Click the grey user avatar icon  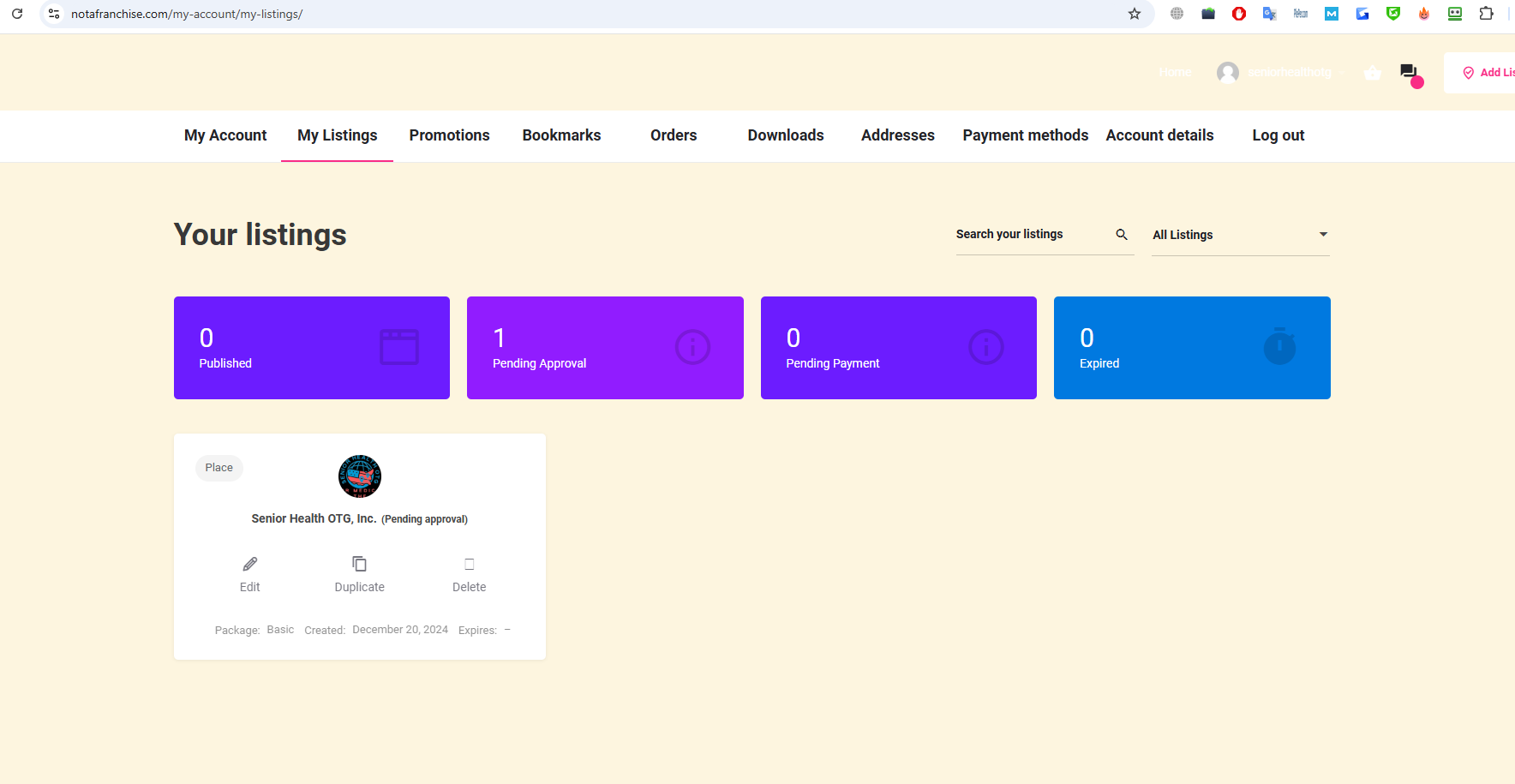click(x=1228, y=73)
